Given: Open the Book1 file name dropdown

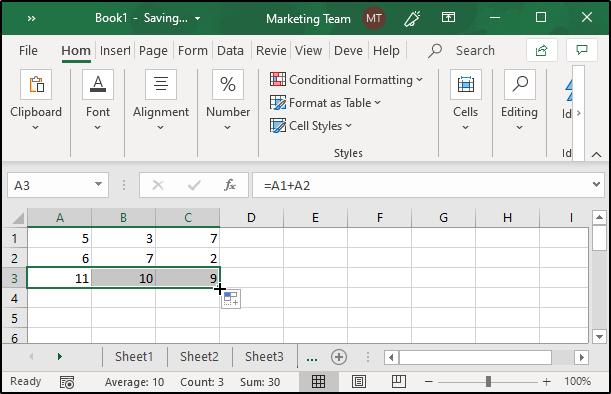Looking at the screenshot, I should point(198,18).
